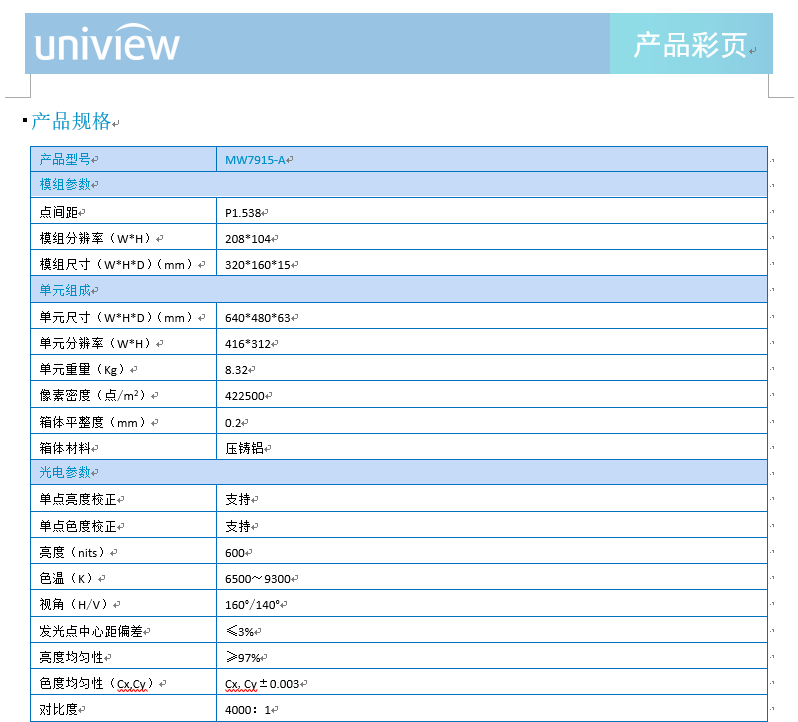Click the 4000：1 contrast ratio value
This screenshot has height=722, width=798.
250,710
